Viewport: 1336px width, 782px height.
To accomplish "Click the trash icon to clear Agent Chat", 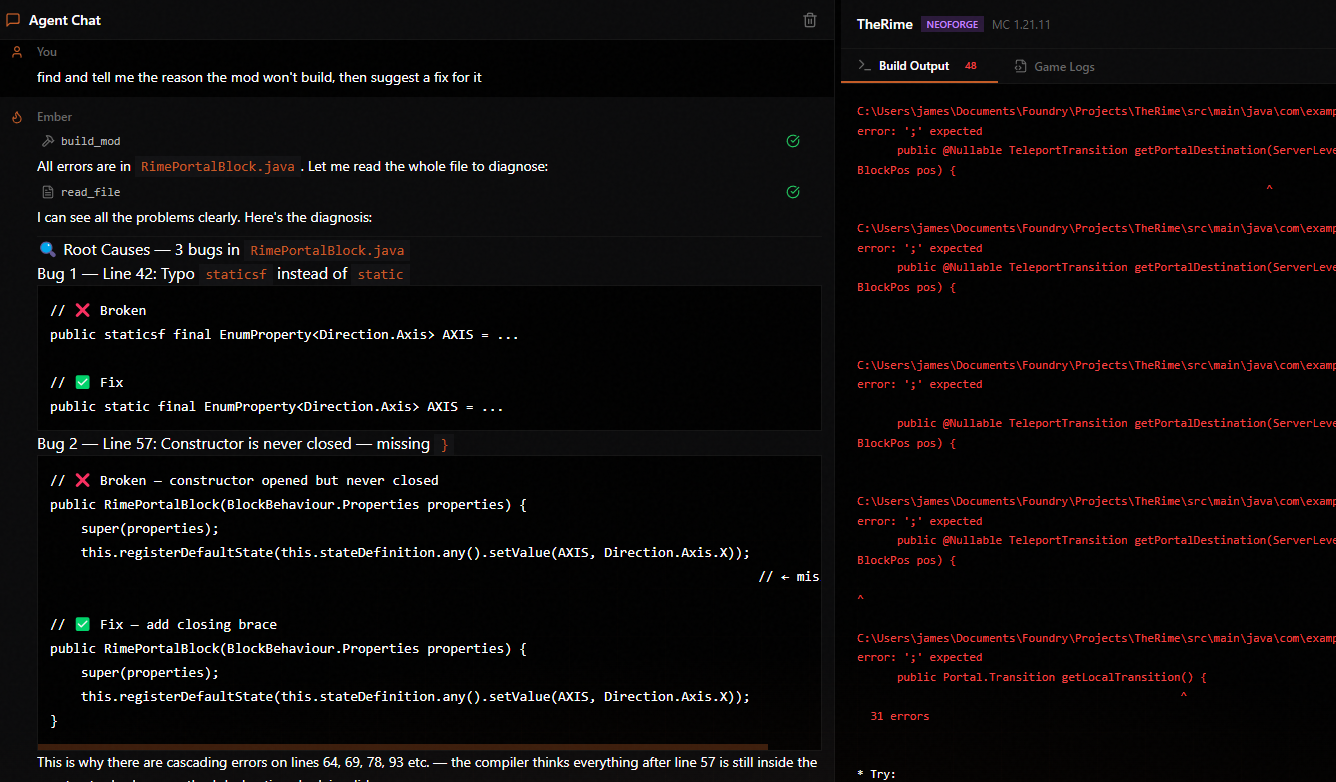I will coord(810,19).
